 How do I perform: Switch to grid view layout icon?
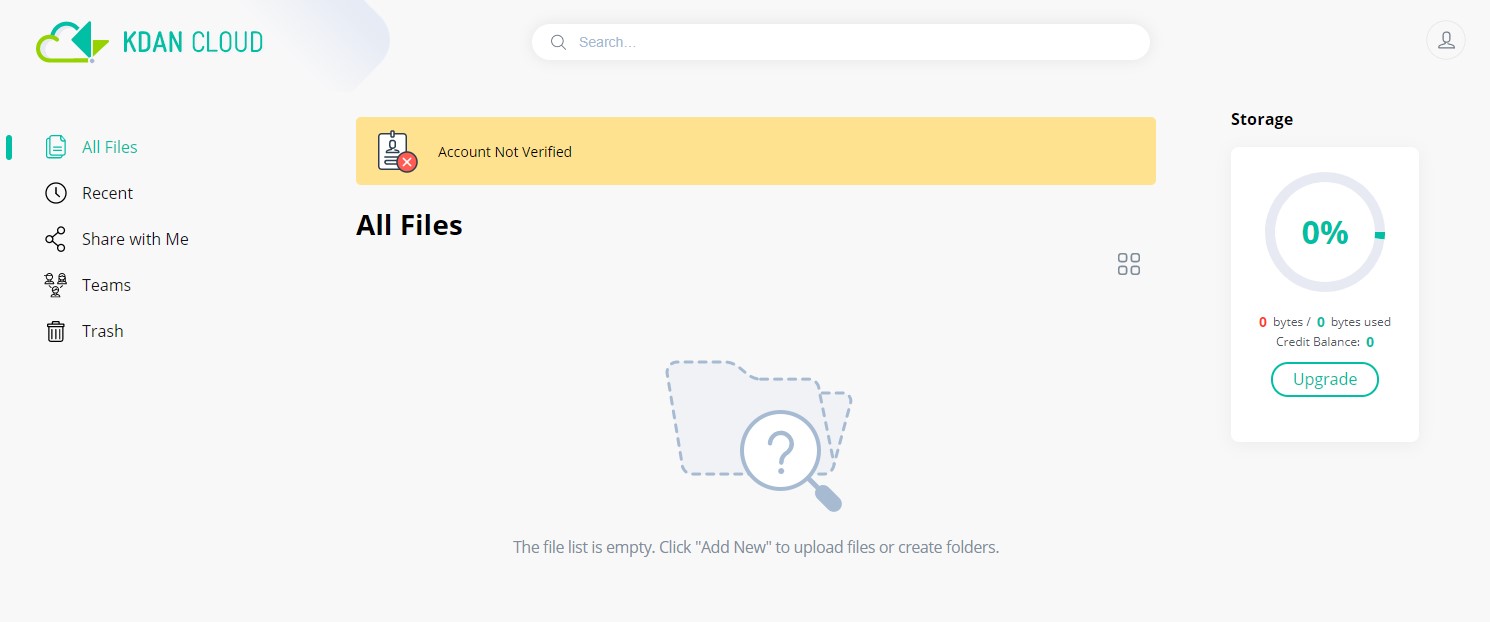pos(1129,264)
